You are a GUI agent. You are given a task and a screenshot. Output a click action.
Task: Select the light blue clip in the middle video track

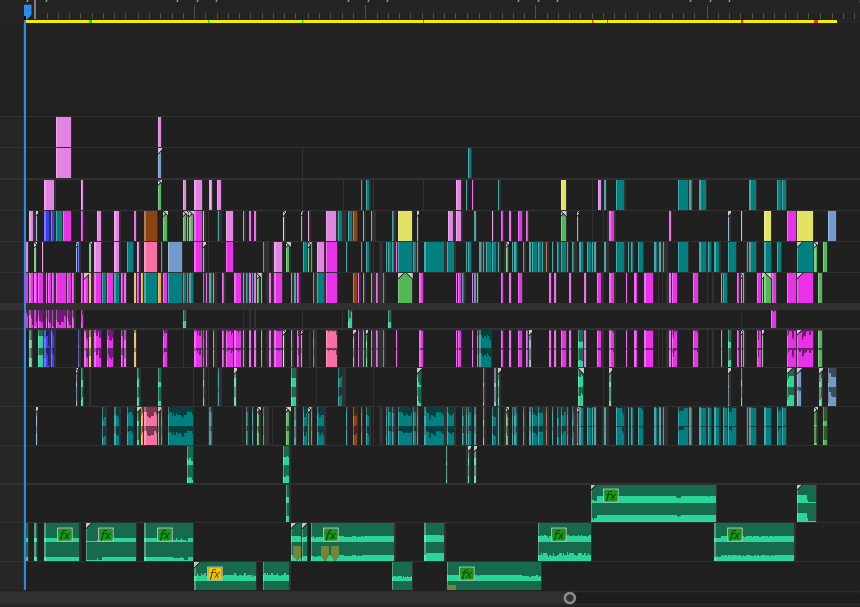point(174,256)
